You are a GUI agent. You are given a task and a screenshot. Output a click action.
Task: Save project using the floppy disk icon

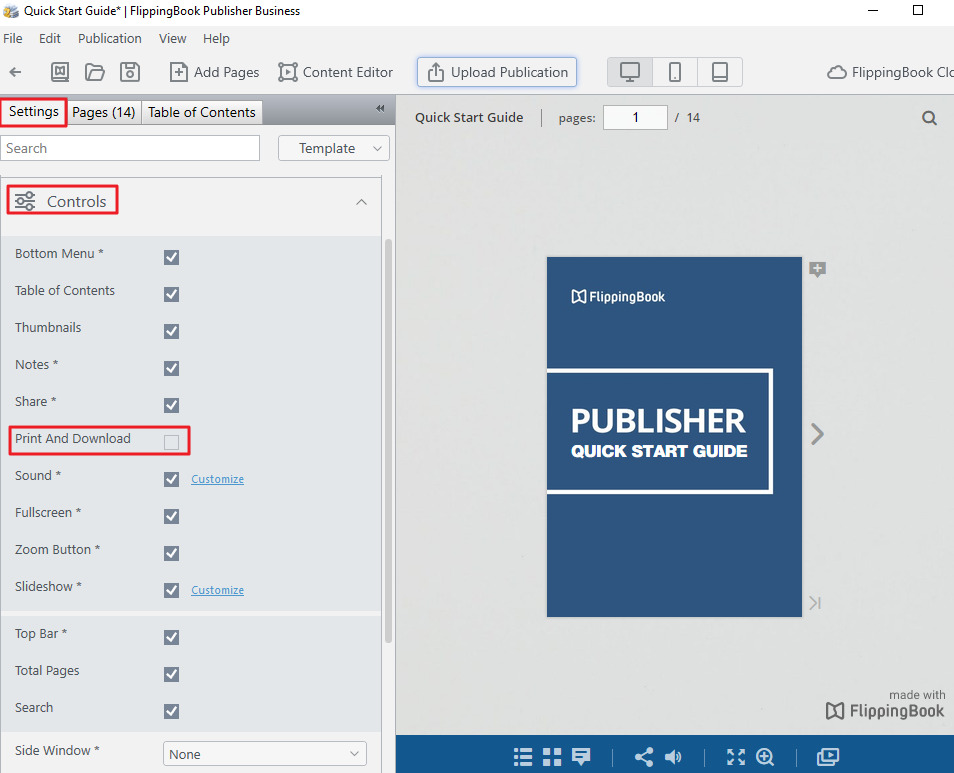coord(130,72)
